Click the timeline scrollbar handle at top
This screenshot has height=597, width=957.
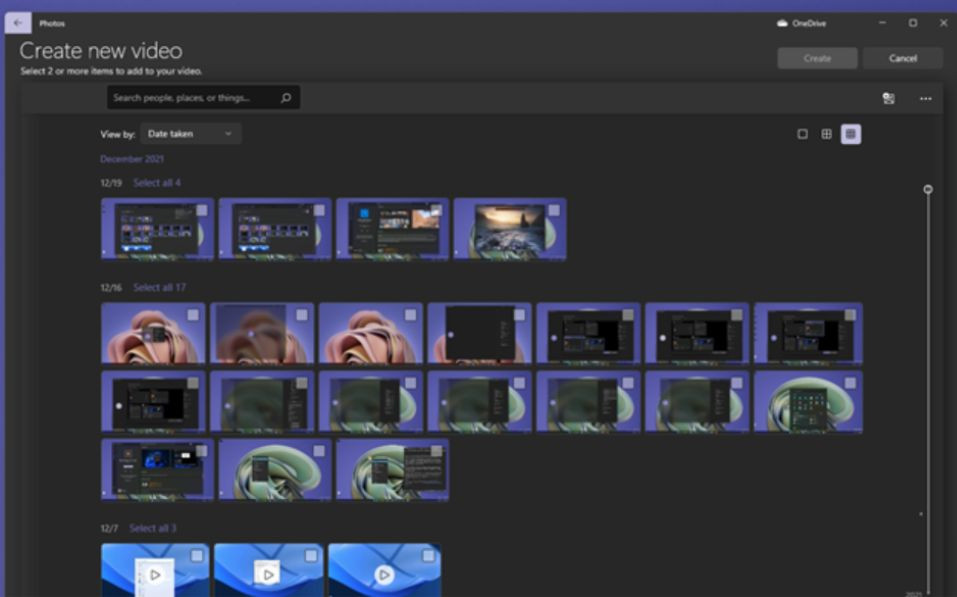coord(928,189)
